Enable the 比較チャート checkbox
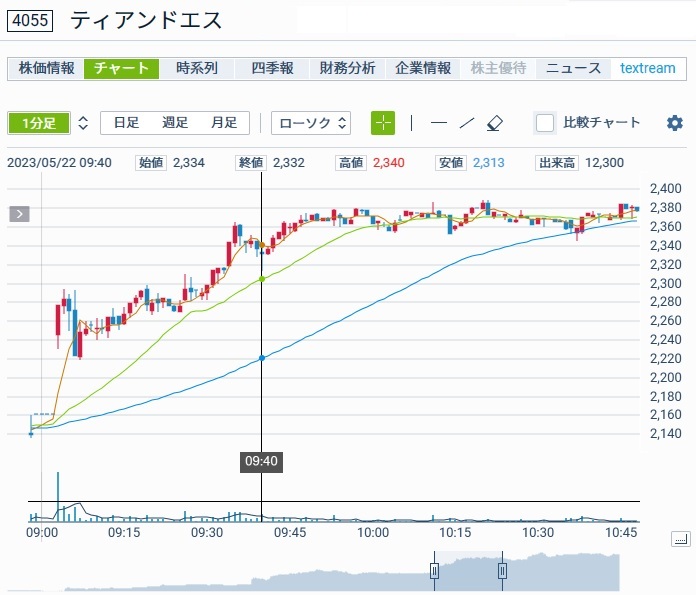 point(545,123)
